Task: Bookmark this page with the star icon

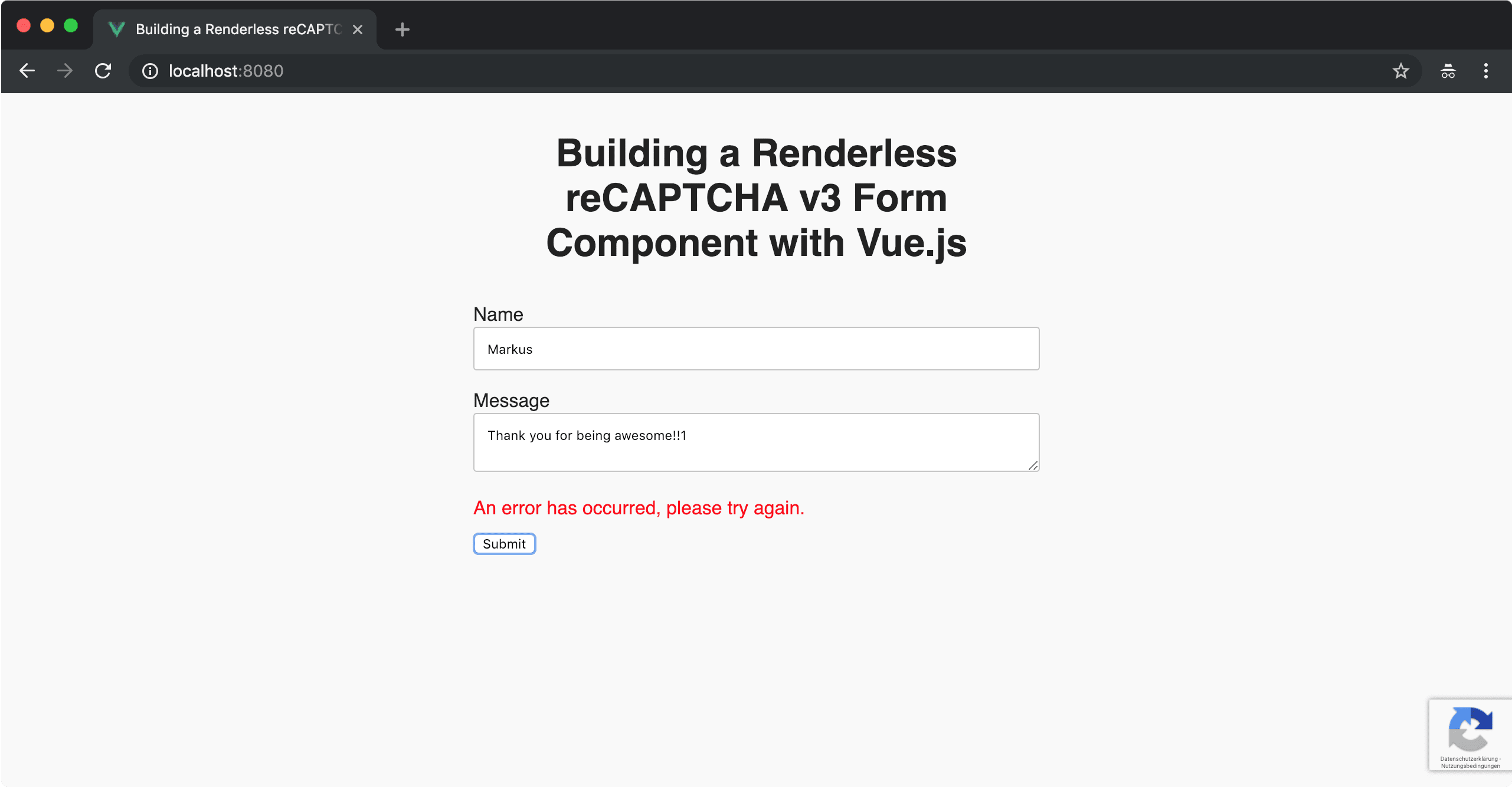Action: pos(1400,71)
